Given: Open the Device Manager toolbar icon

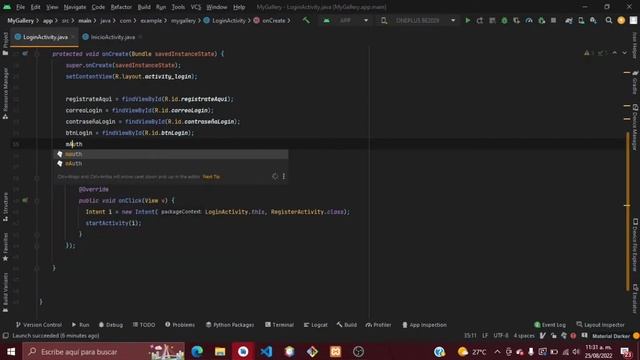Looking at the screenshot, I should [581, 20].
